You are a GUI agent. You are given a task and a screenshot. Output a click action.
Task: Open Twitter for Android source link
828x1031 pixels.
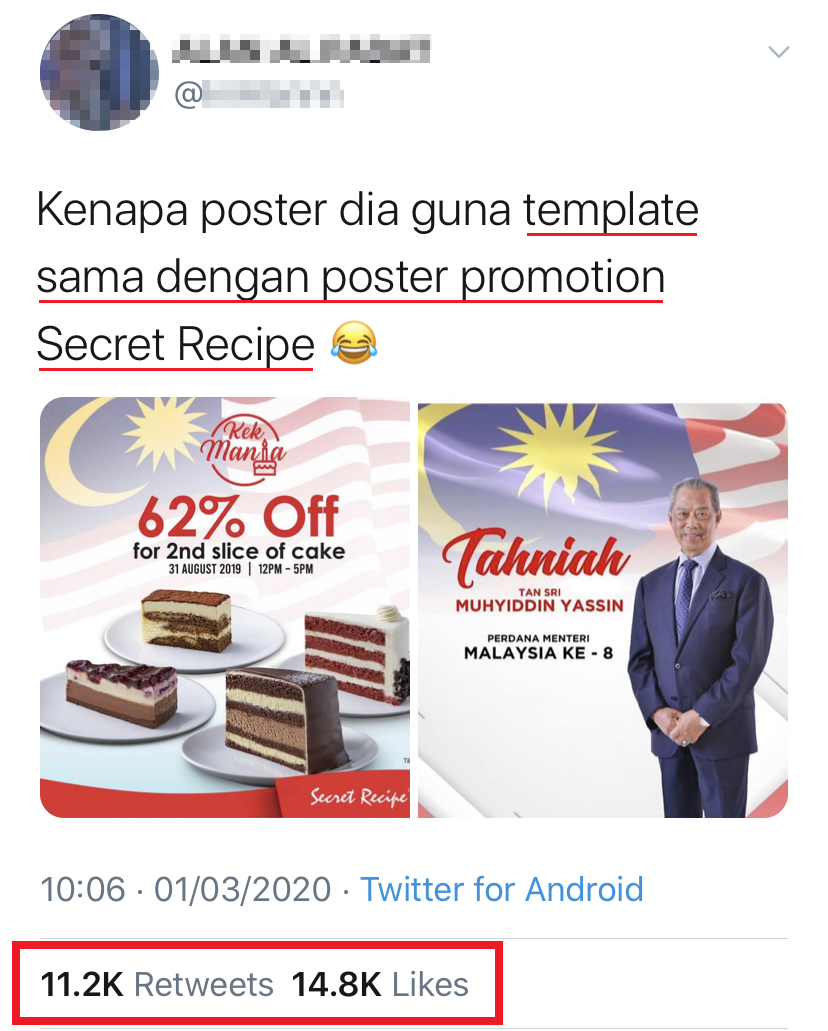(x=502, y=890)
